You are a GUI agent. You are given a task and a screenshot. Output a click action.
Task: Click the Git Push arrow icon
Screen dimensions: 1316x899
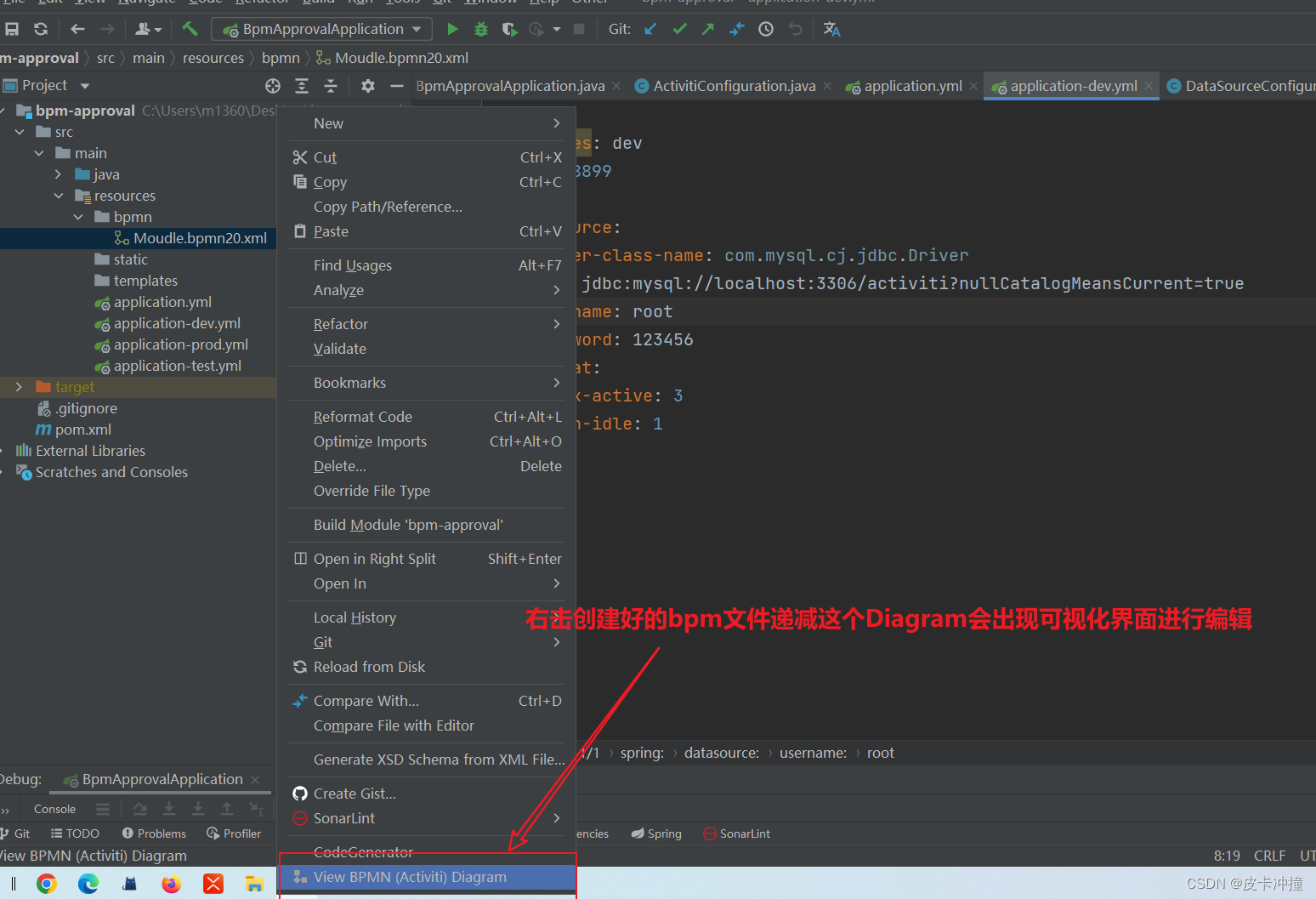[707, 29]
